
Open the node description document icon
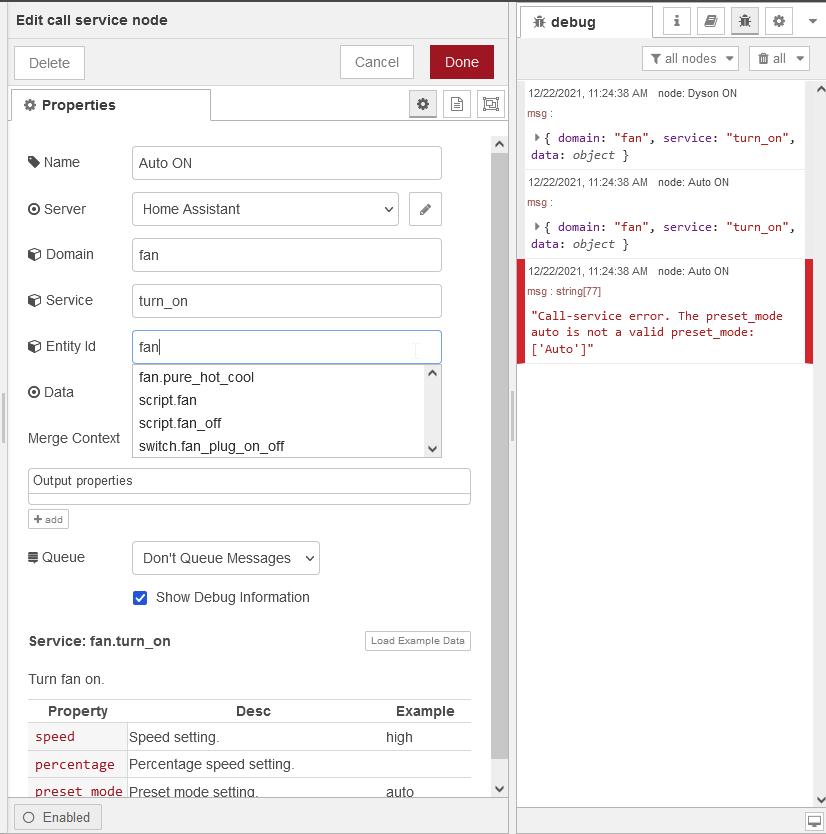pyautogui.click(x=456, y=103)
